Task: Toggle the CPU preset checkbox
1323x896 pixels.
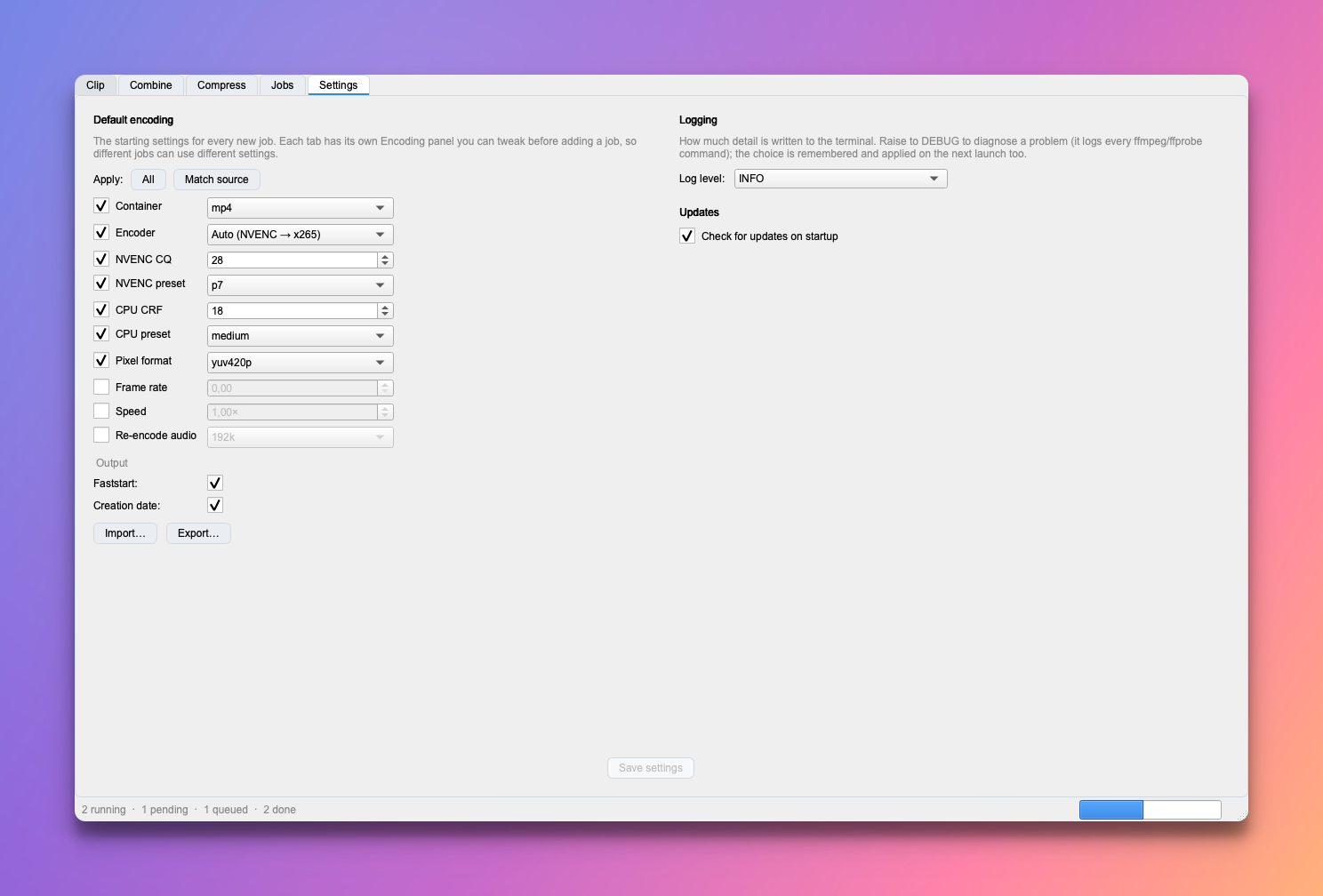Action: point(101,333)
